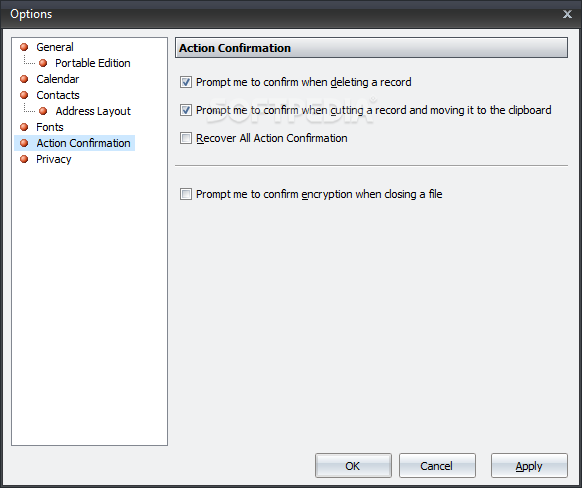Click the red bullet icon beside Address Layout
Screen dimensions: 582x488
pos(43,111)
